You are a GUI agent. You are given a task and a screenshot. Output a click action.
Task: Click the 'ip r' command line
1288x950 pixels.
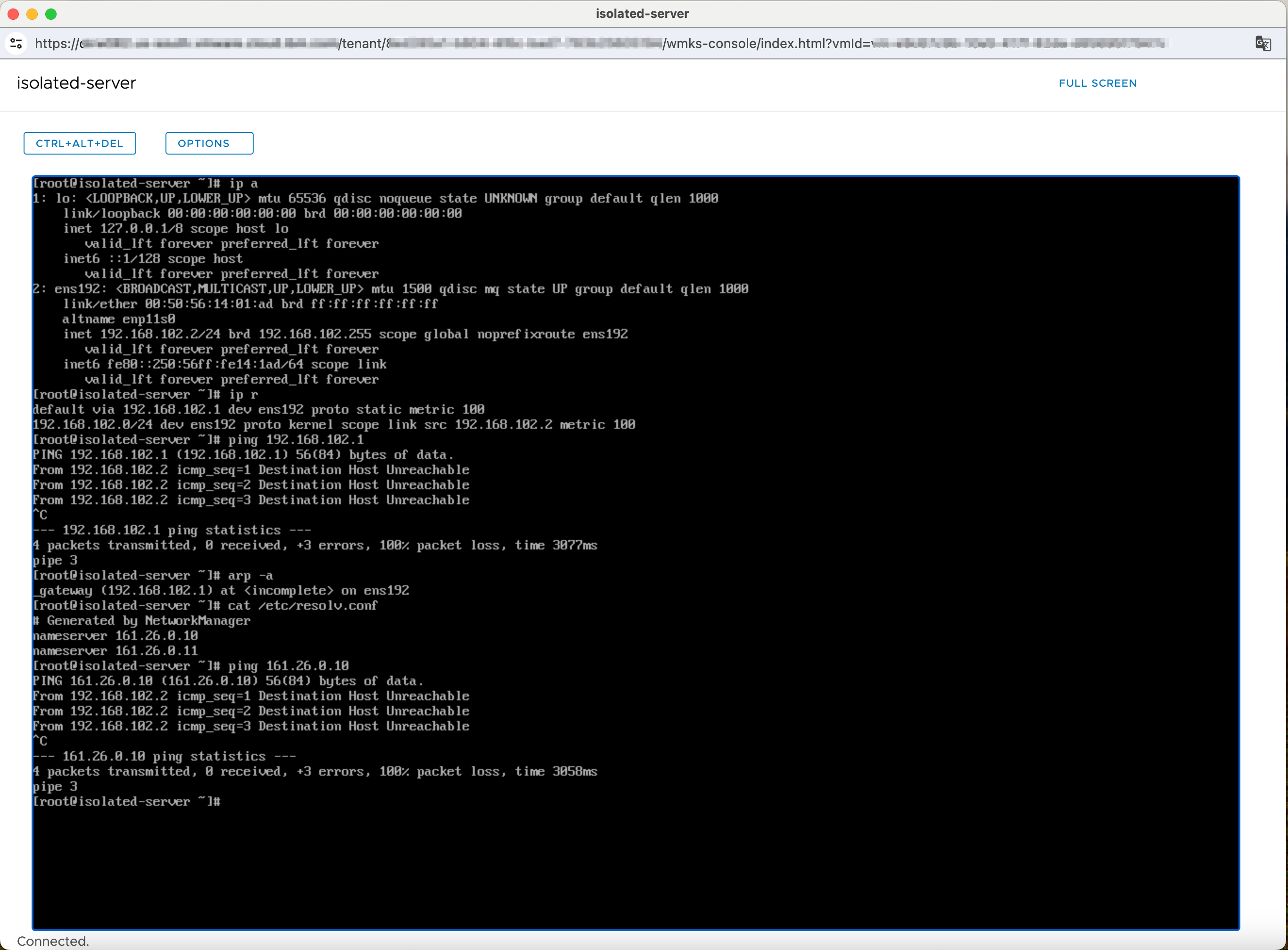pyautogui.click(x=145, y=394)
